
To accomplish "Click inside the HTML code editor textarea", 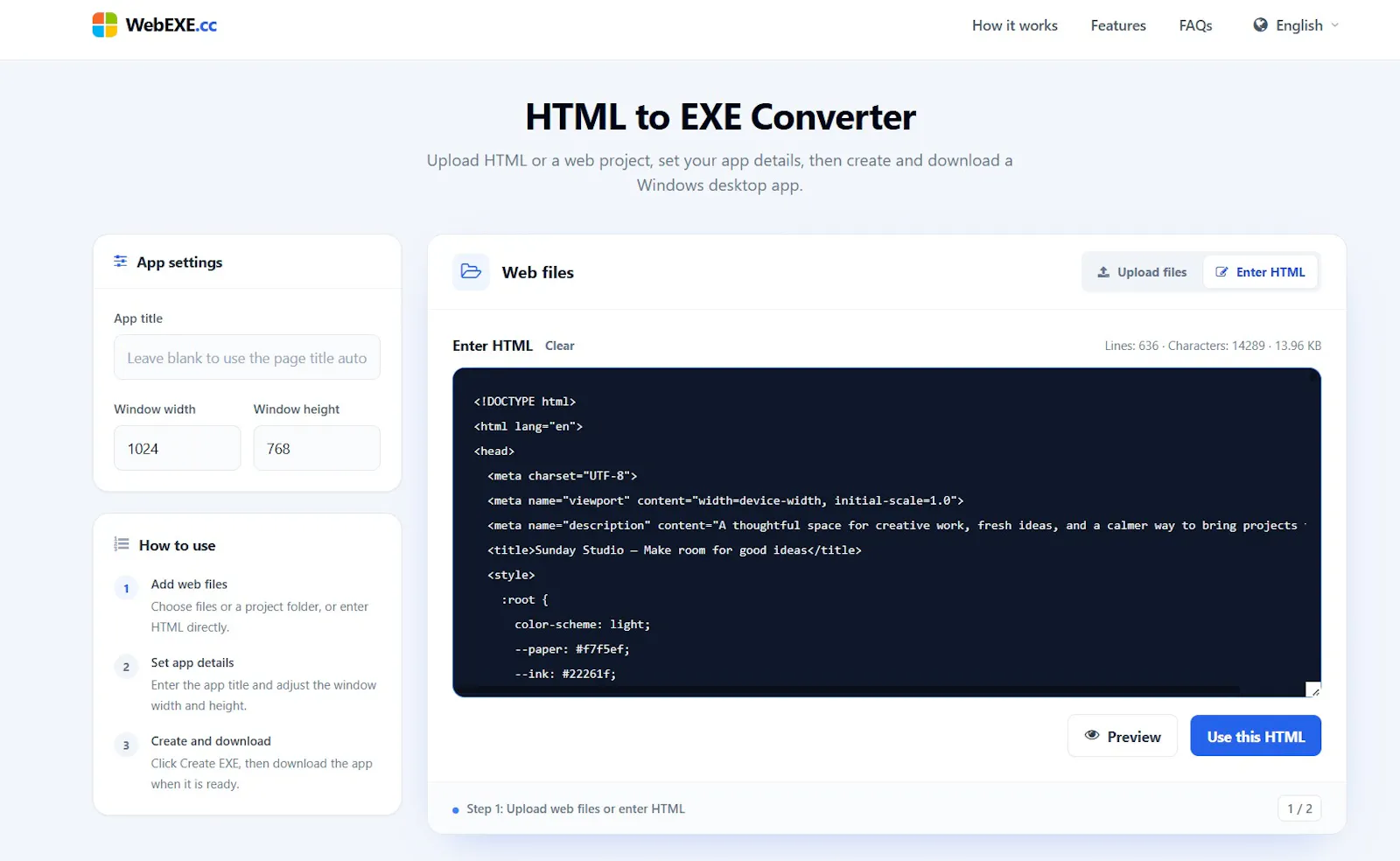I will coord(886,532).
